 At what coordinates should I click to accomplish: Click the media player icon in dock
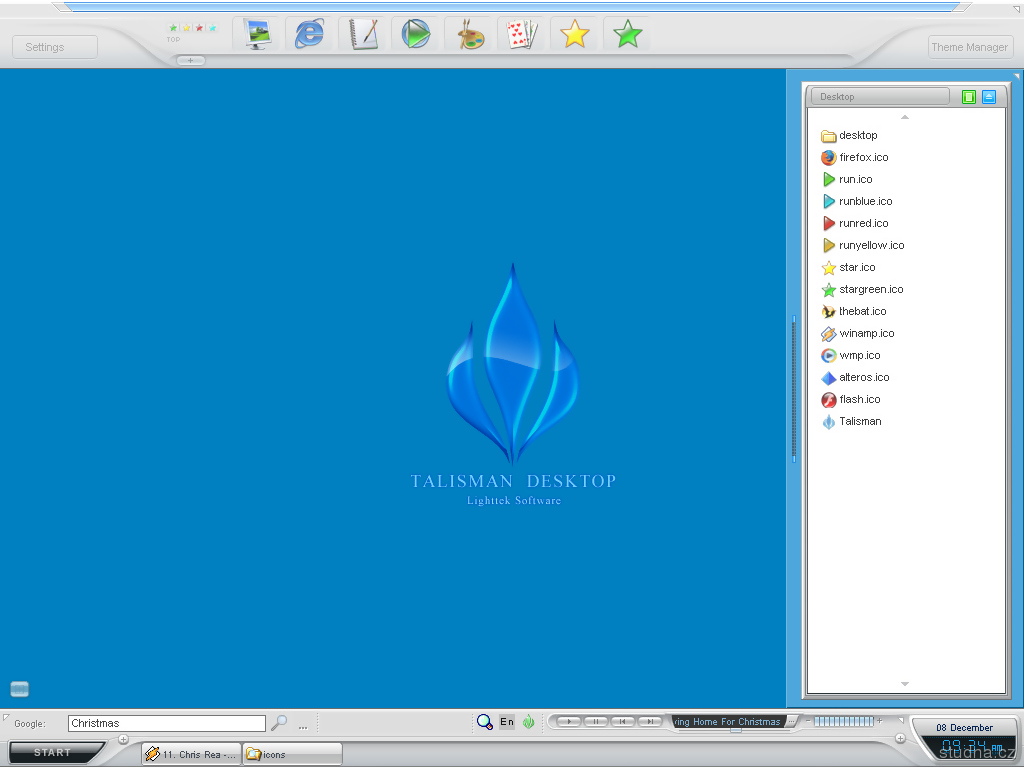(415, 34)
